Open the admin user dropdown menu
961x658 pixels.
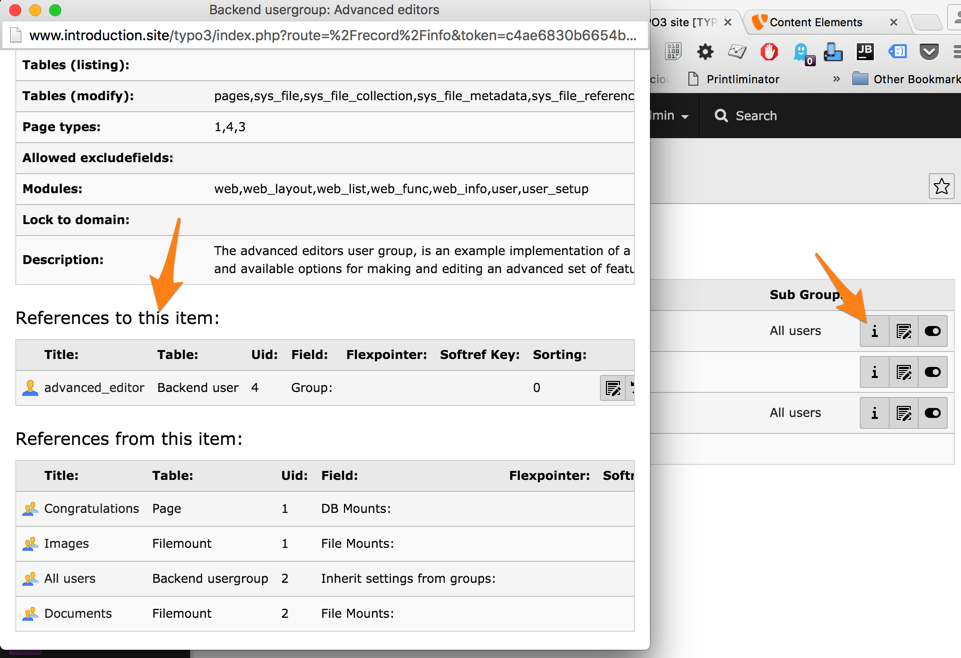pos(670,116)
